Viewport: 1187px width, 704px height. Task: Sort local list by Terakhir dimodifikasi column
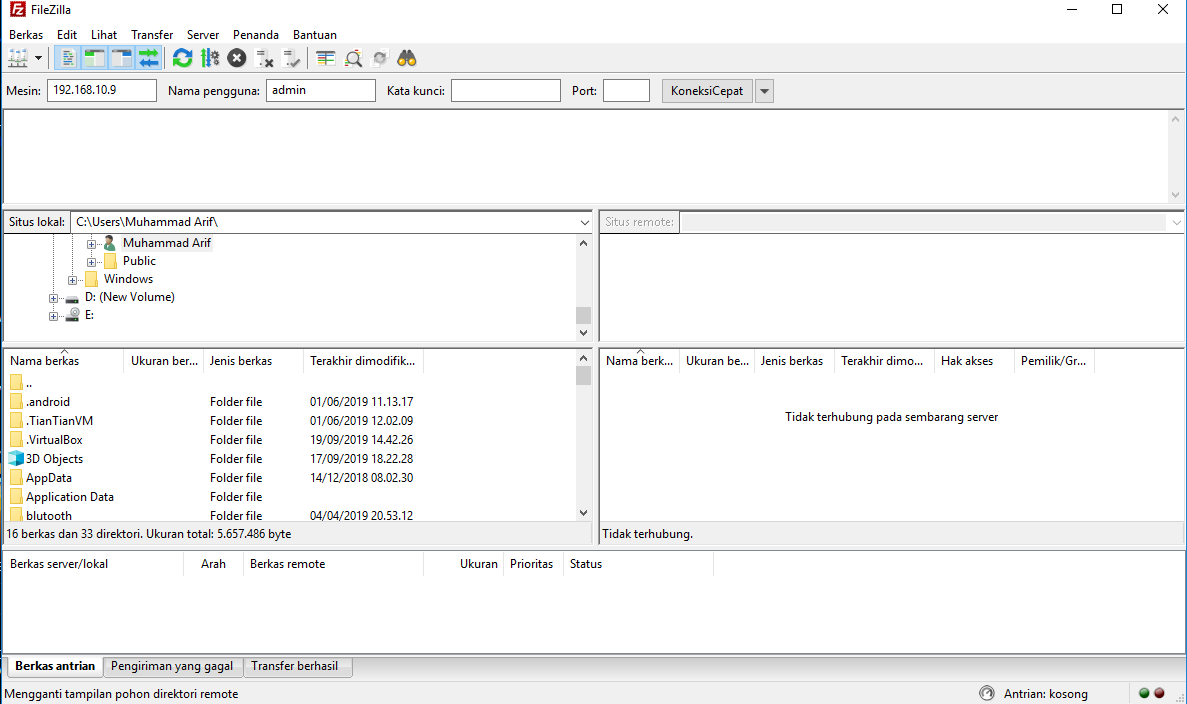[x=363, y=361]
